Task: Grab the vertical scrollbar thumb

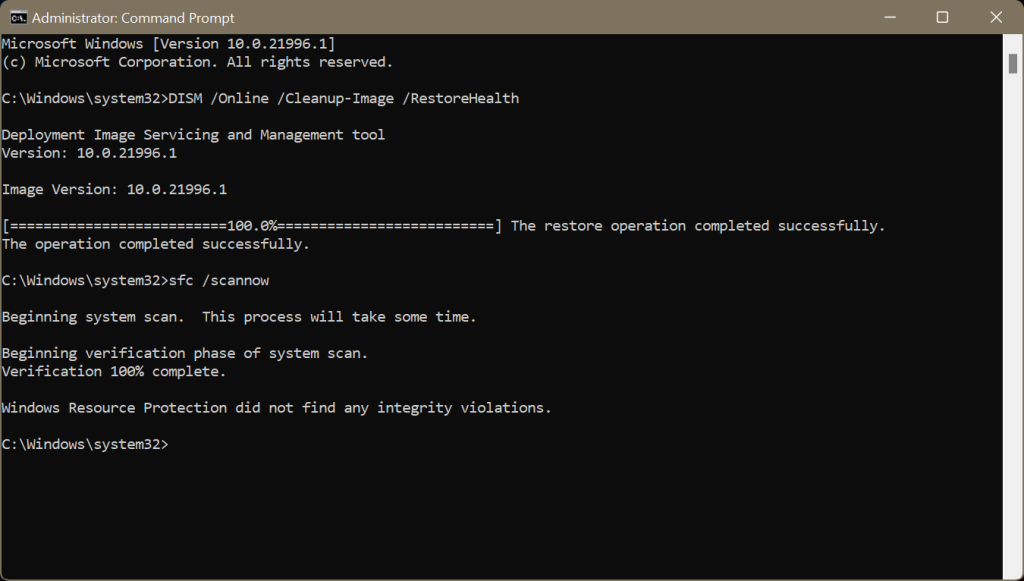Action: click(x=1013, y=63)
